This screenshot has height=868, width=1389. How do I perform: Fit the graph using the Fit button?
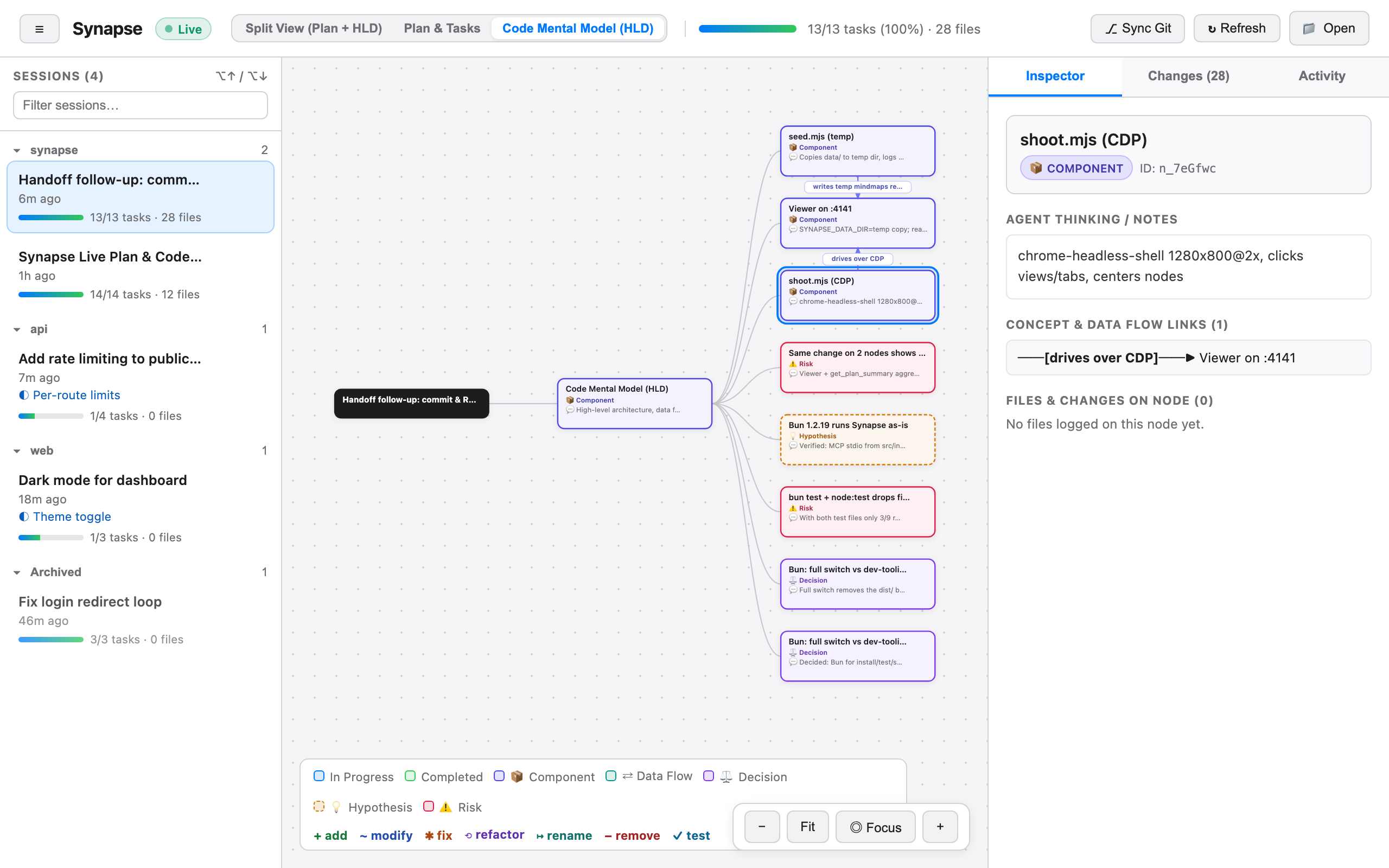[807, 827]
